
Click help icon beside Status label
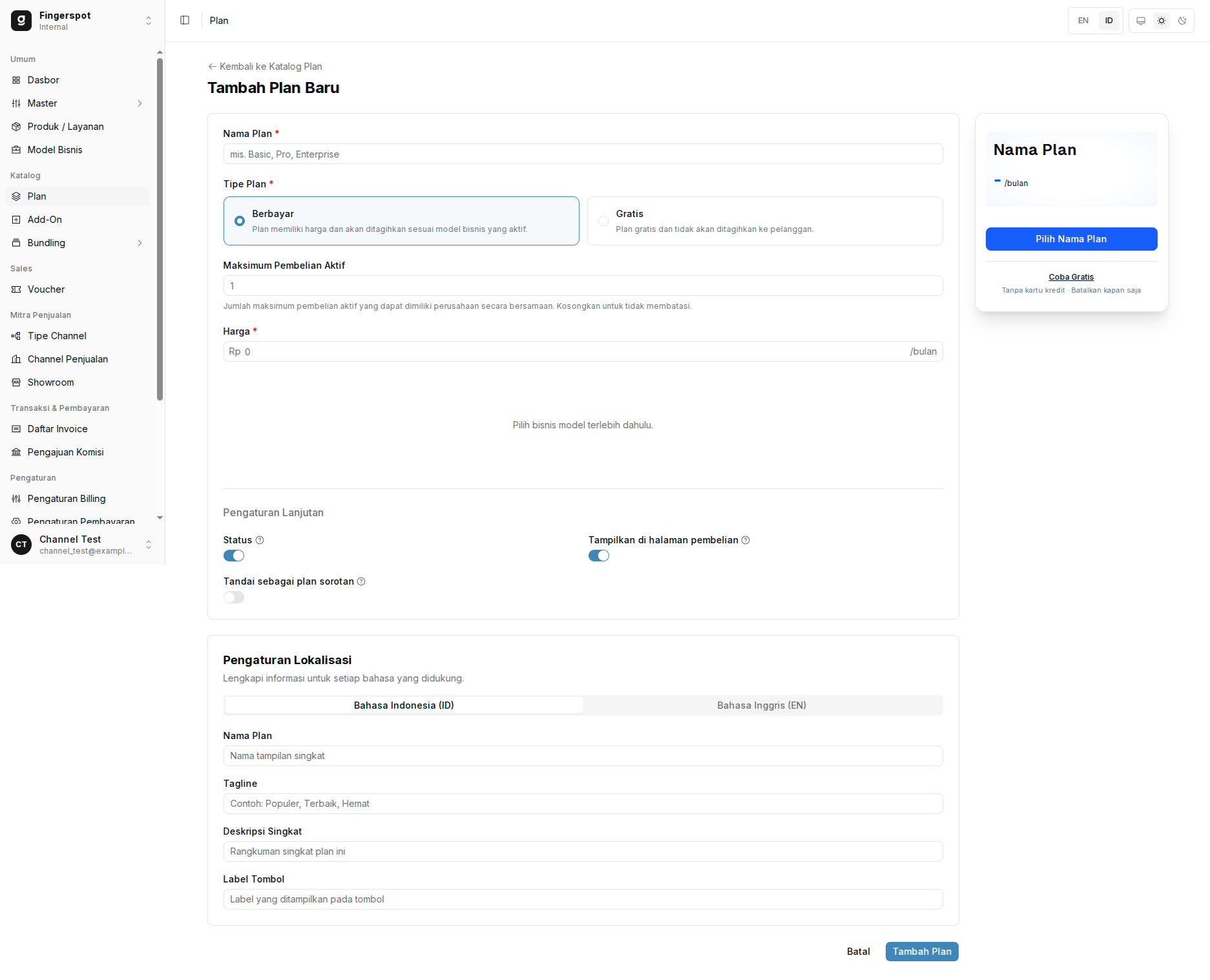coord(260,540)
